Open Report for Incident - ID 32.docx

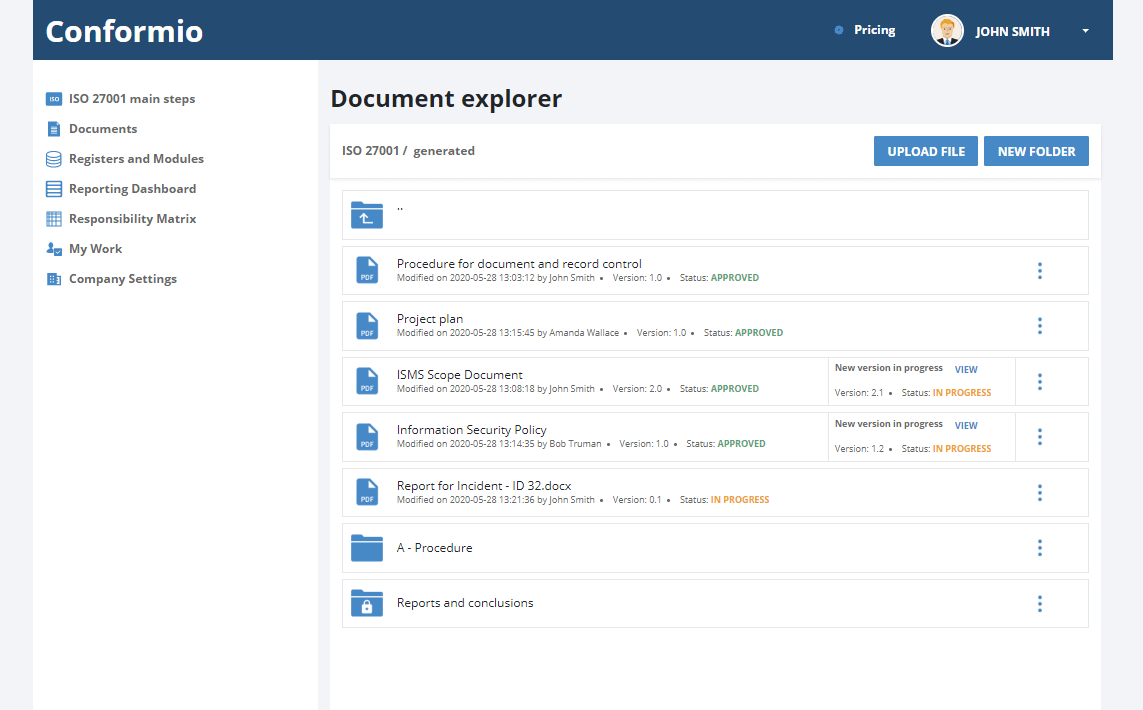(484, 485)
